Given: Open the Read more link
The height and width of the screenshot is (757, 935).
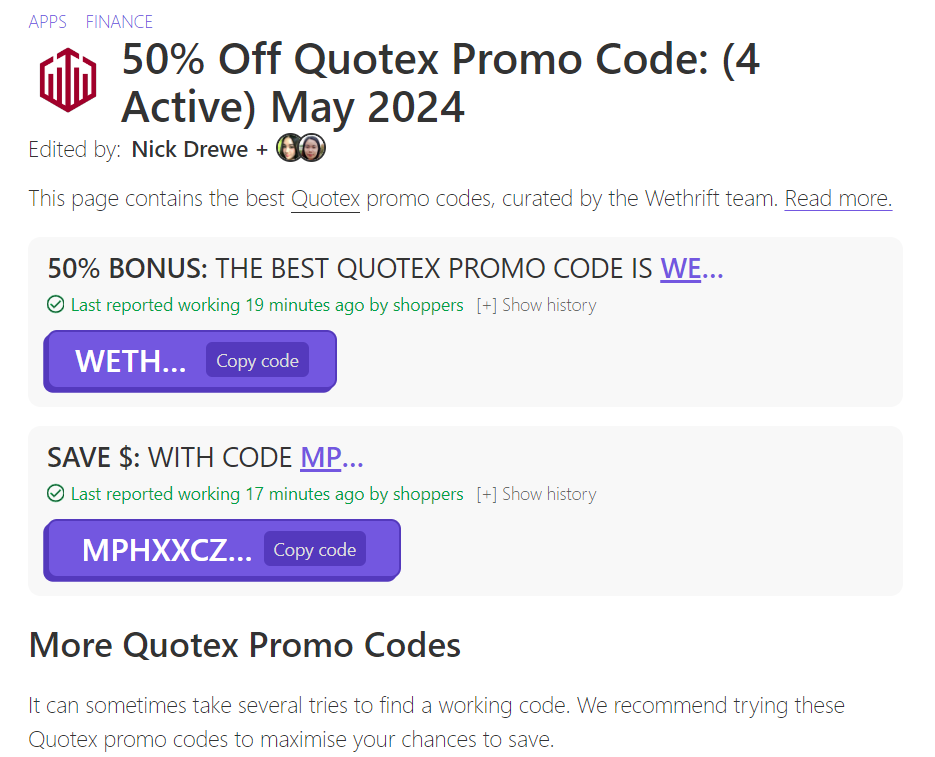Looking at the screenshot, I should (838, 198).
